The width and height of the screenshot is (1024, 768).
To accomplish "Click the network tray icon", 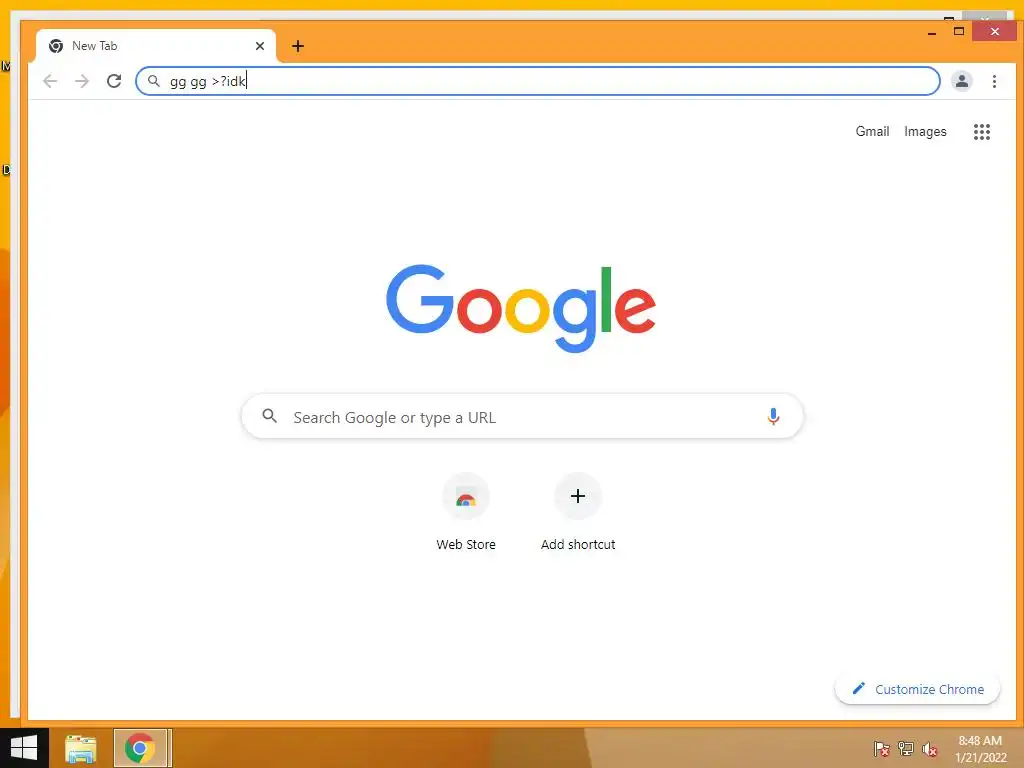I will pos(906,748).
